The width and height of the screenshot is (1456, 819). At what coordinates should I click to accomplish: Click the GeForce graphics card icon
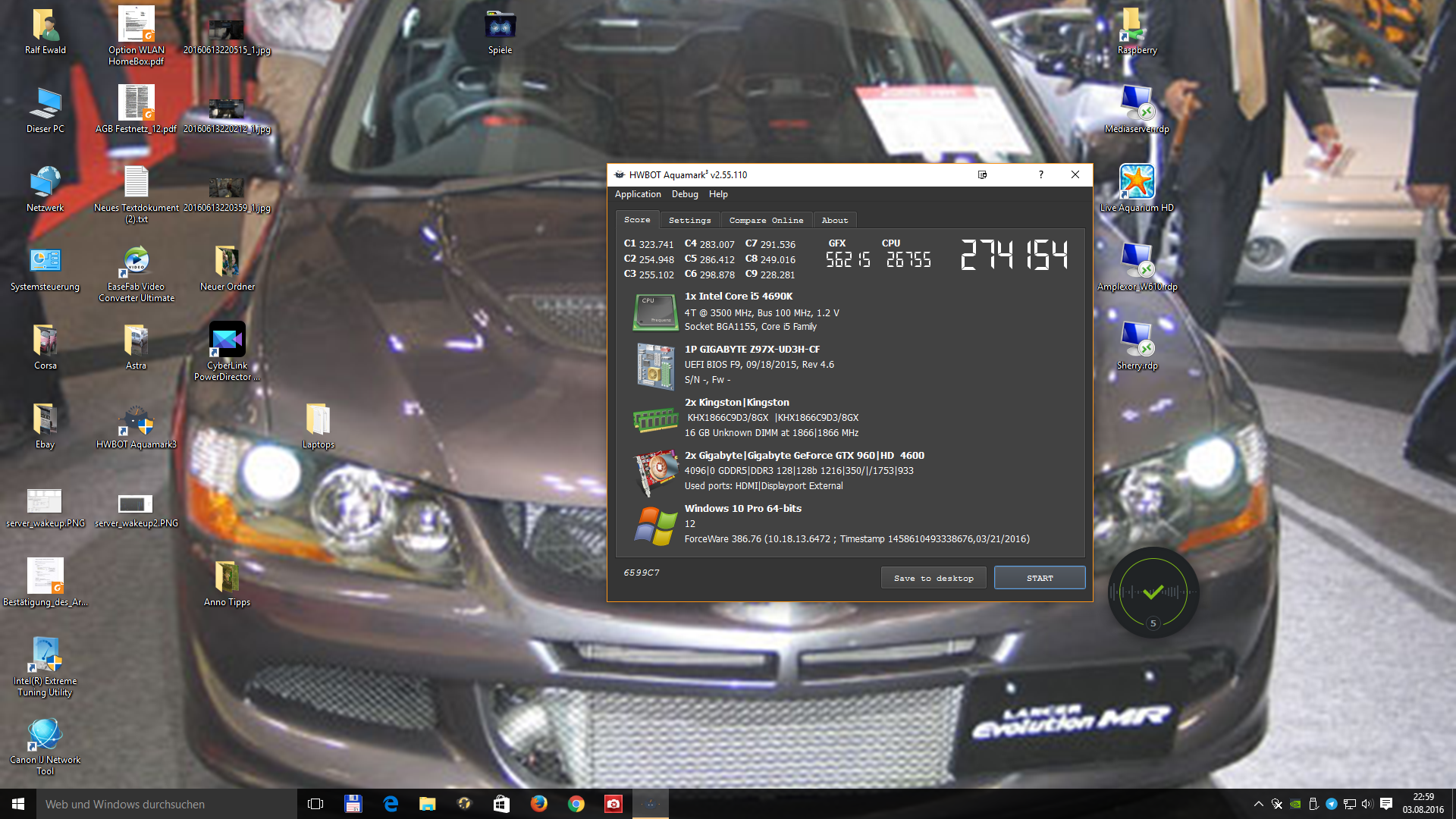click(656, 472)
